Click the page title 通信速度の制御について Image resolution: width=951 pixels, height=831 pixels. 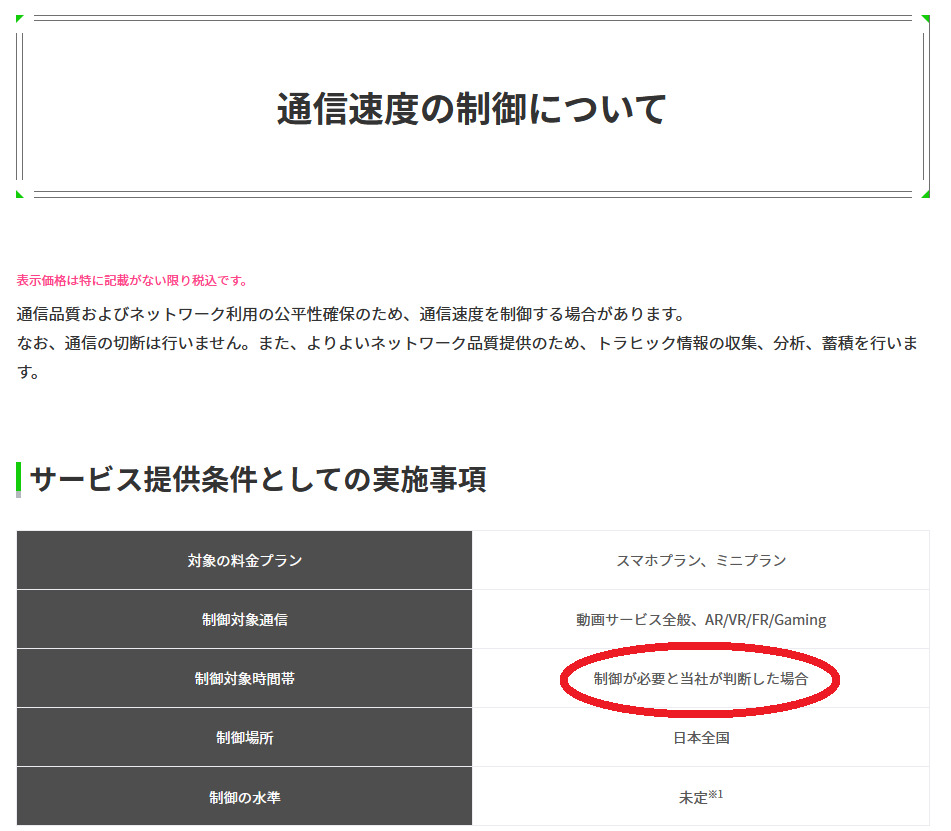coord(471,108)
